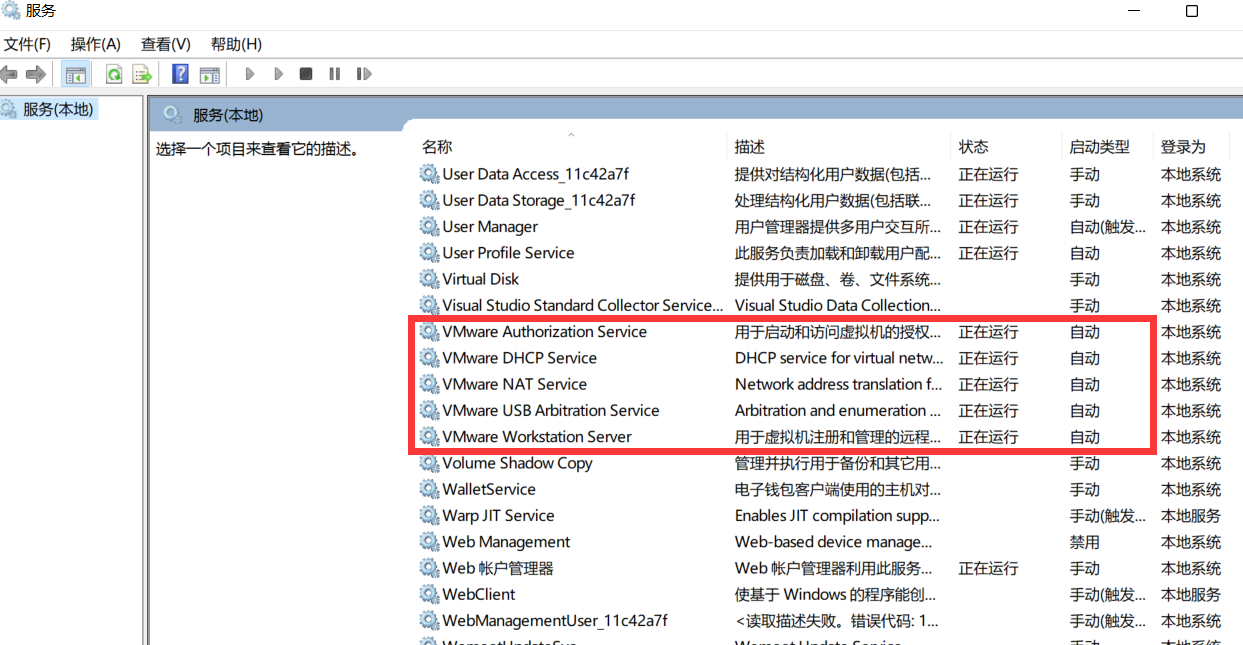
Task: Open the 查看(V) menu
Action: coord(164,44)
